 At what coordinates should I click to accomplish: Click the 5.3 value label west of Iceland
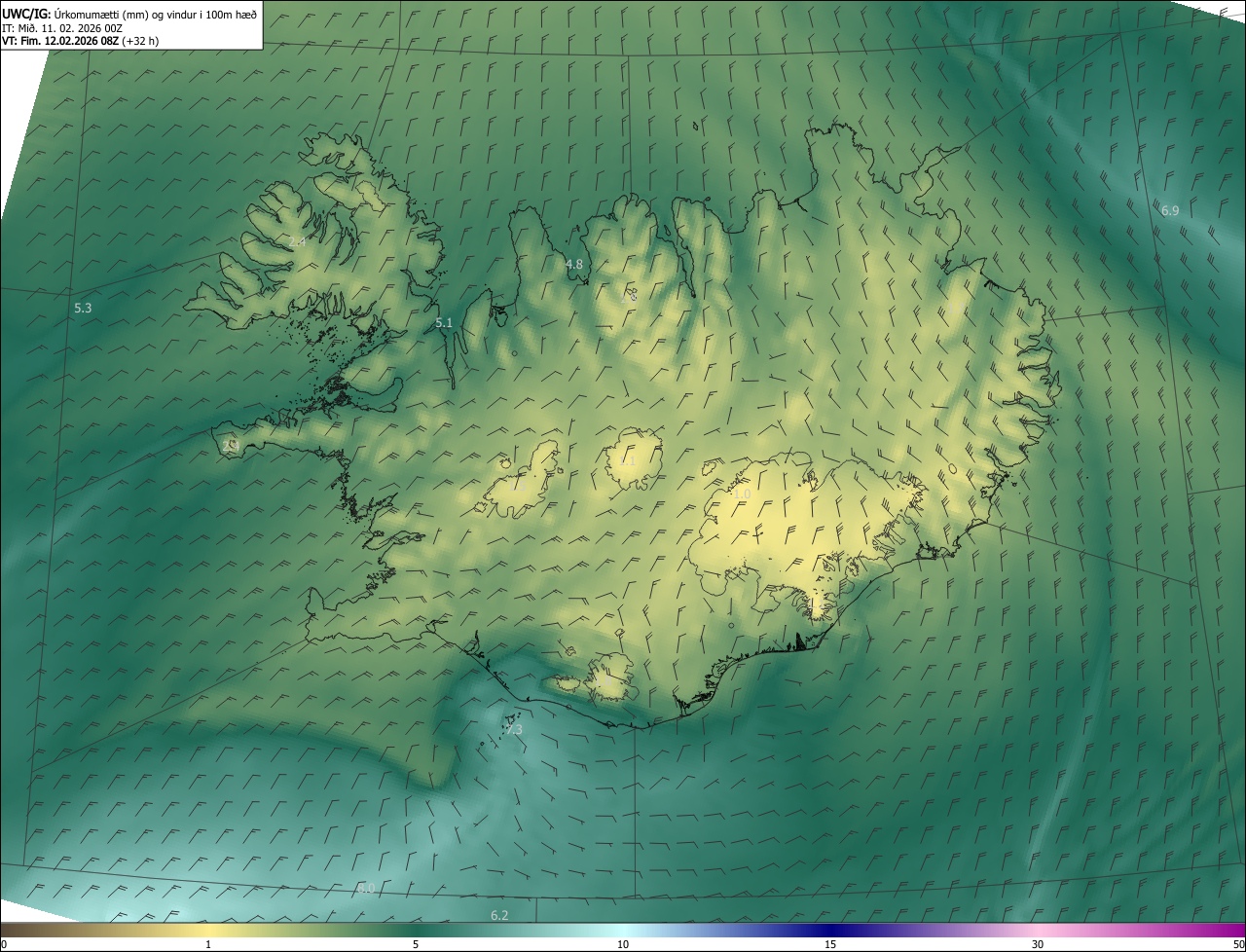(x=83, y=309)
